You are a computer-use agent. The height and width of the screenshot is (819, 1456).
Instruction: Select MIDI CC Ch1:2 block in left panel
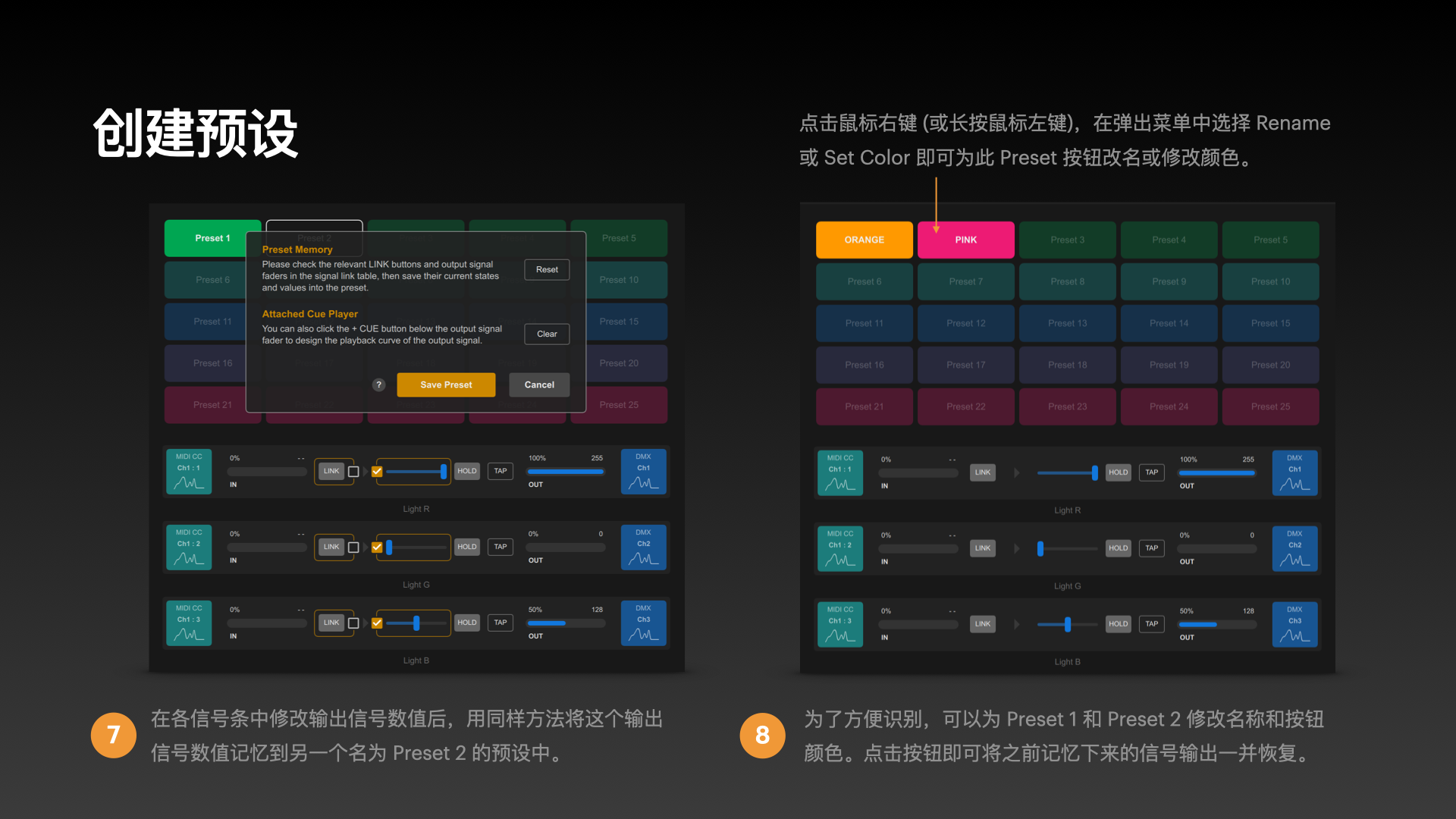click(x=189, y=548)
